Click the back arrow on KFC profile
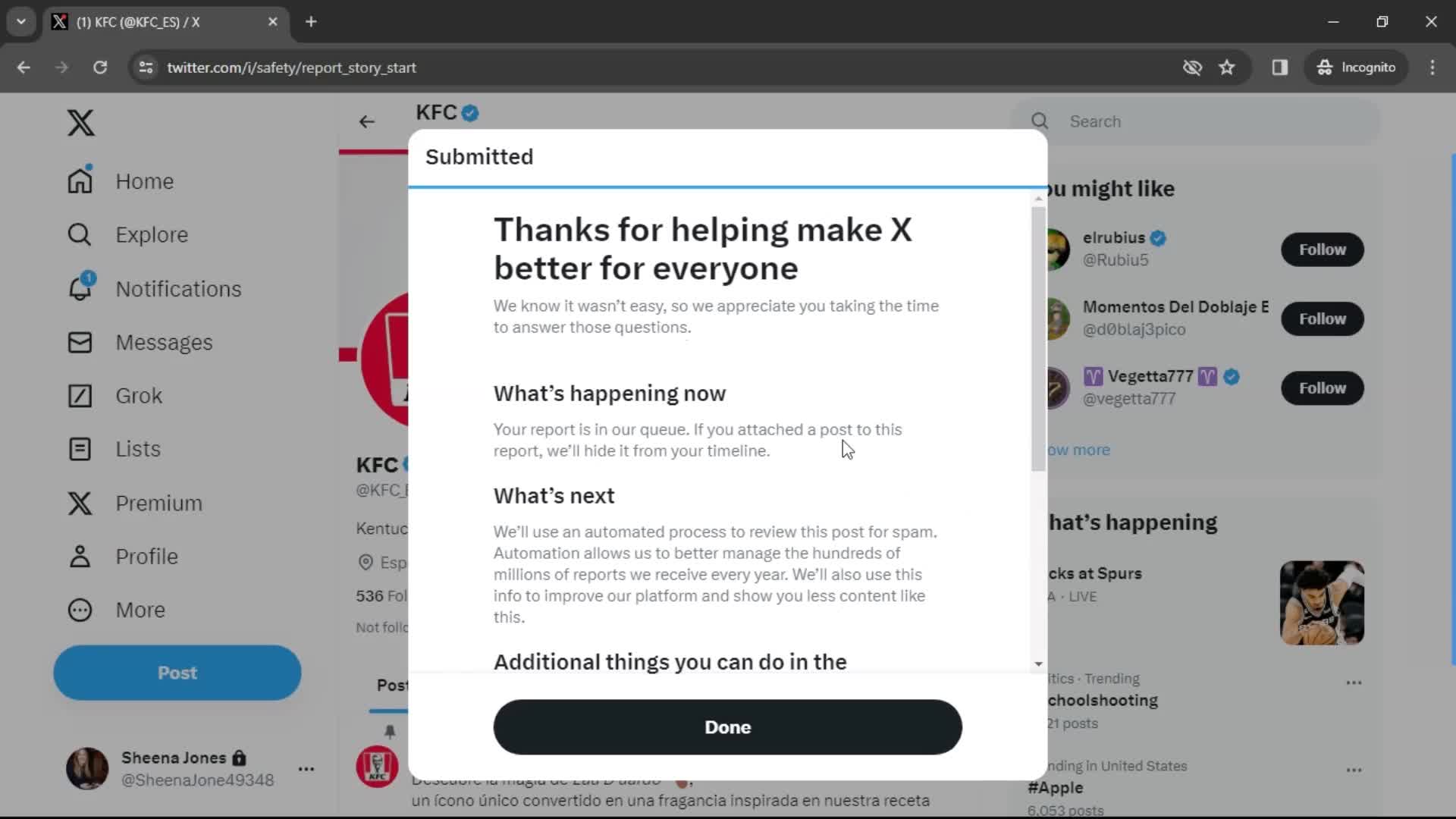This screenshot has width=1456, height=819. (x=367, y=121)
